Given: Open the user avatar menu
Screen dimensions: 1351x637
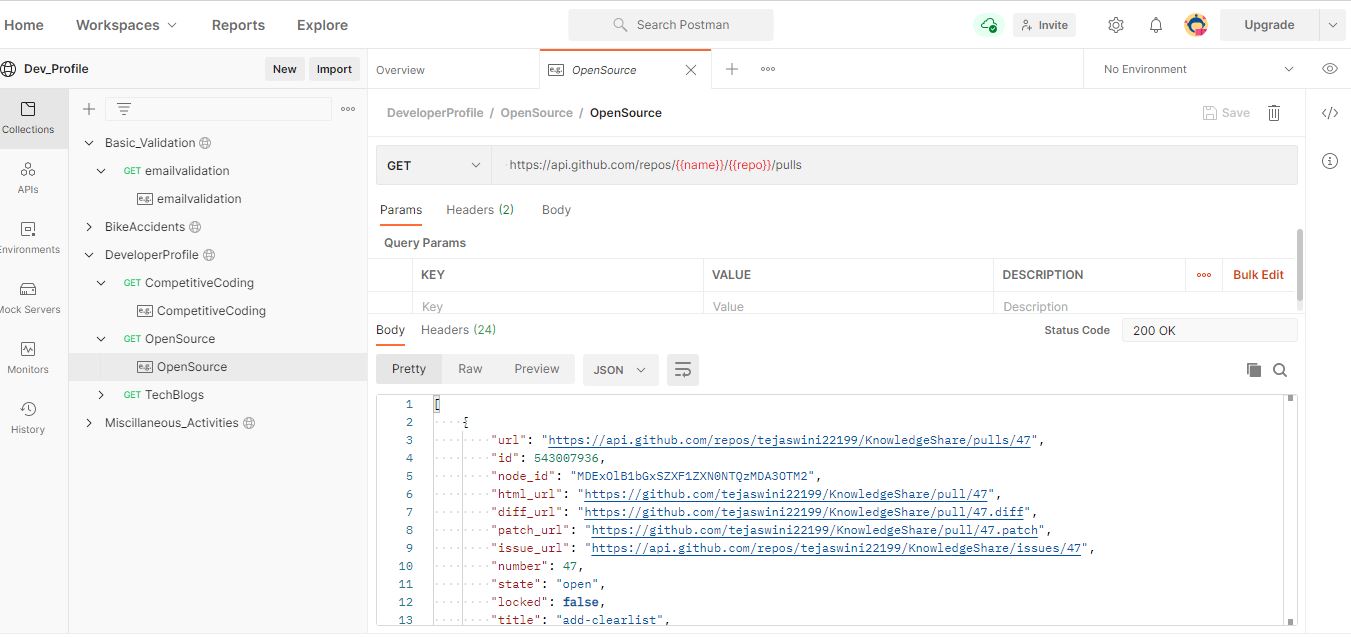Looking at the screenshot, I should [1196, 25].
